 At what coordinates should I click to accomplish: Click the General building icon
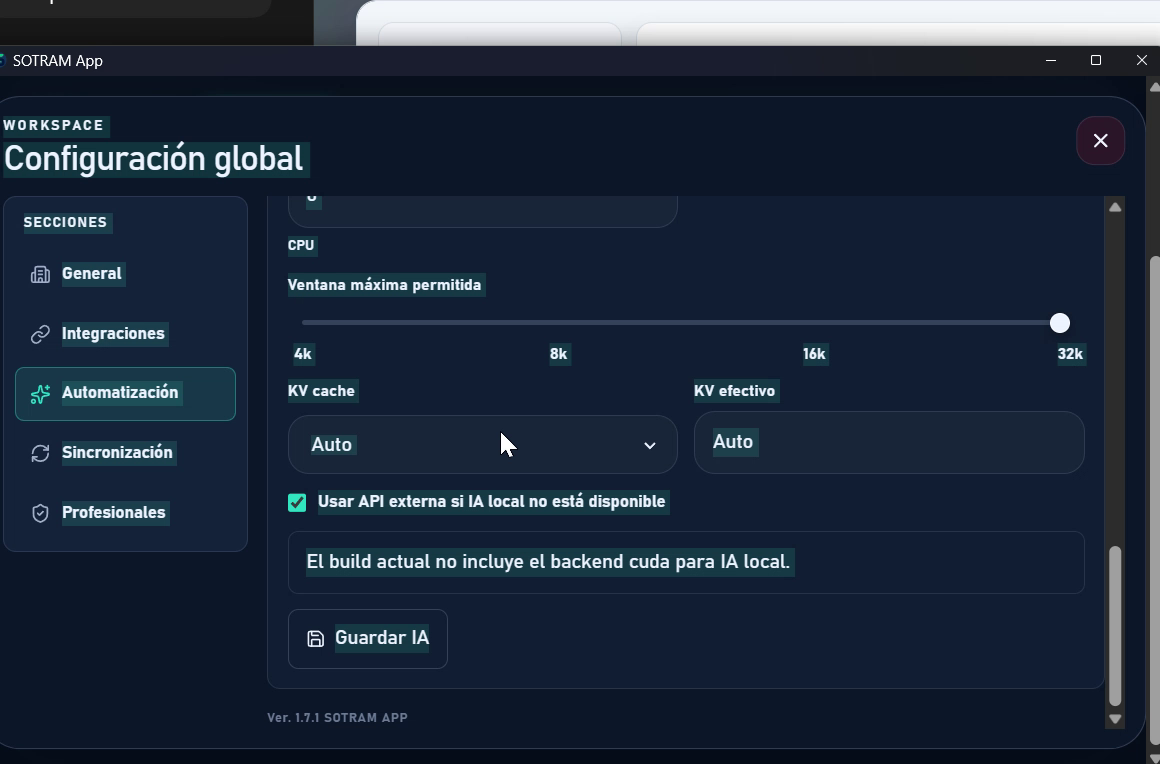(40, 274)
